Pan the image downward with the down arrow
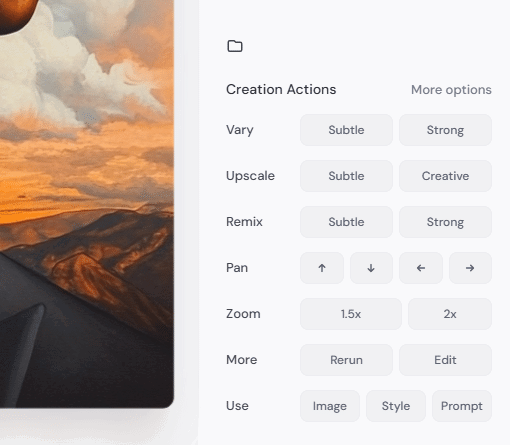This screenshot has width=510, height=445. pos(371,268)
